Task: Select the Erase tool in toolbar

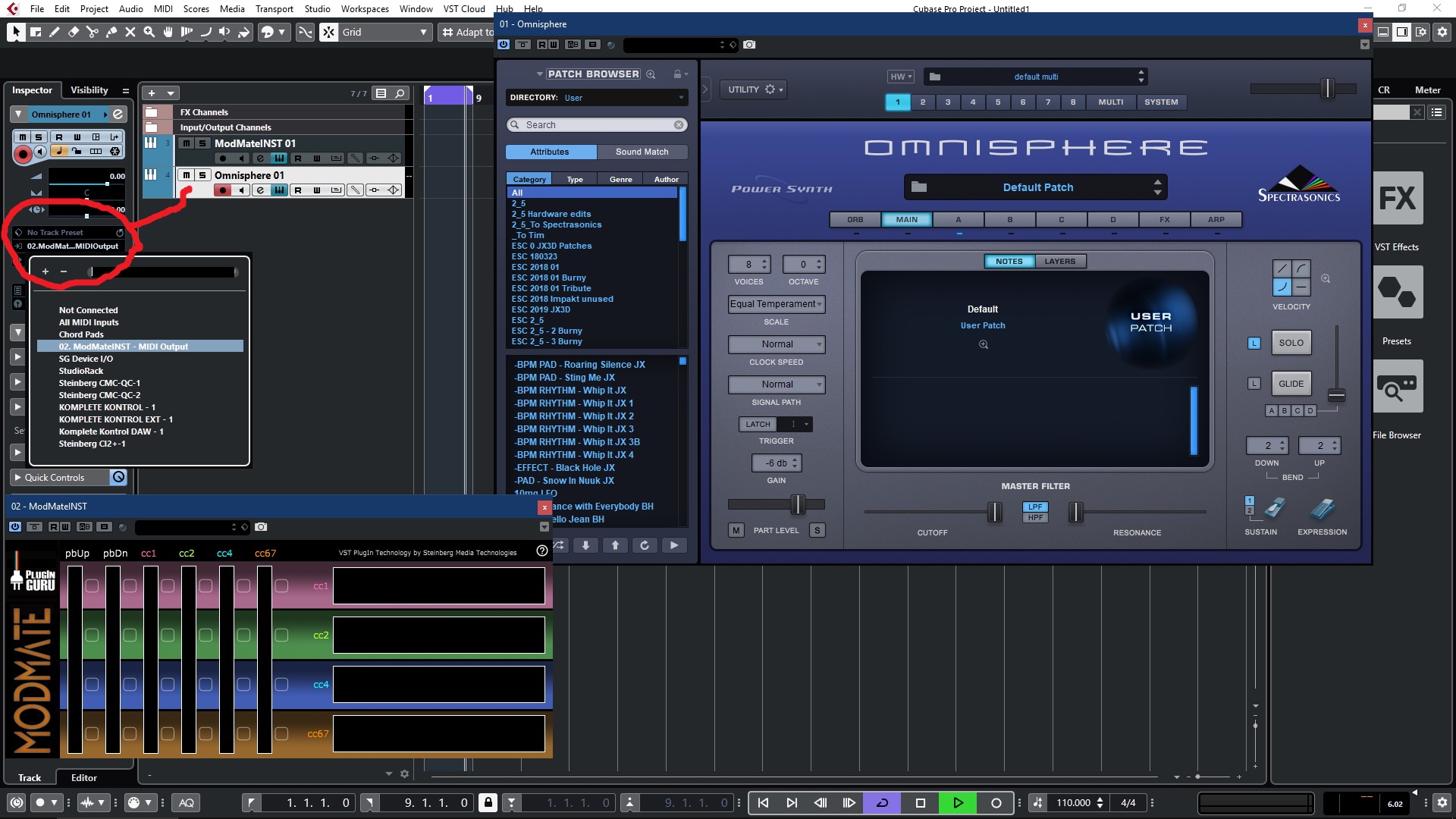Action: [74, 32]
